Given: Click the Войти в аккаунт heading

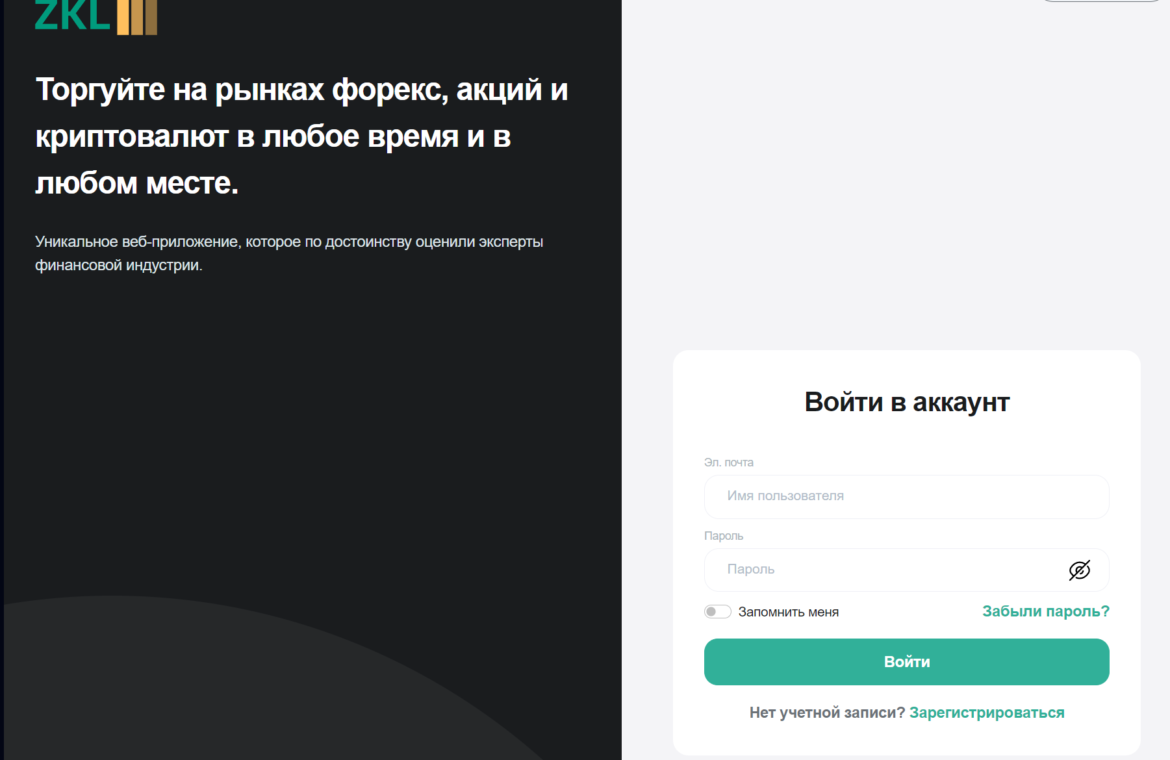Looking at the screenshot, I should [906, 402].
